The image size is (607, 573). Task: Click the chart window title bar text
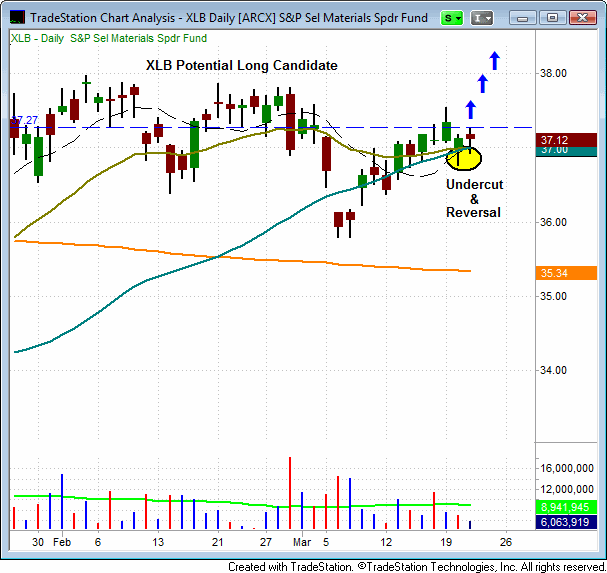click(x=229, y=18)
